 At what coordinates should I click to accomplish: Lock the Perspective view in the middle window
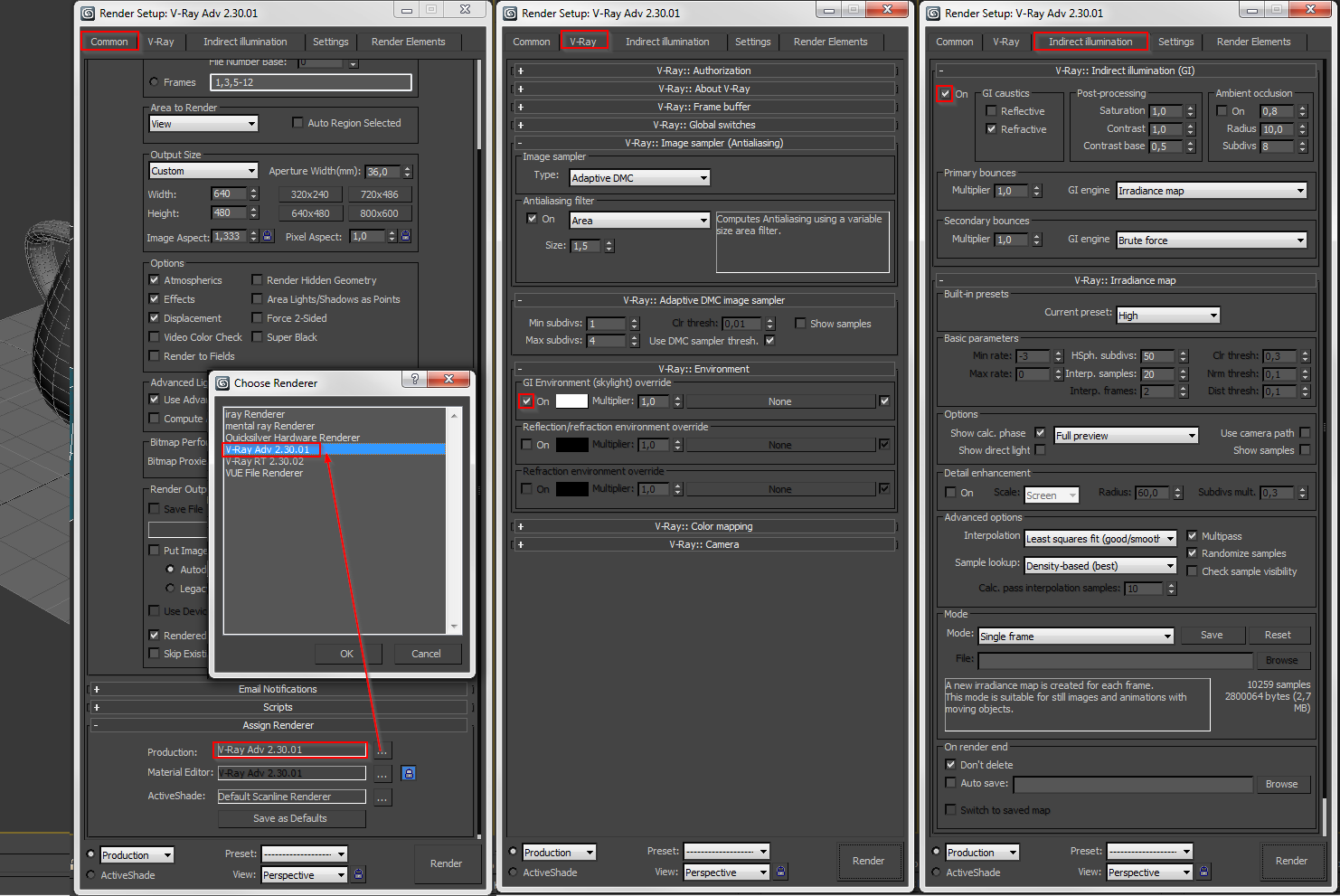[x=781, y=872]
